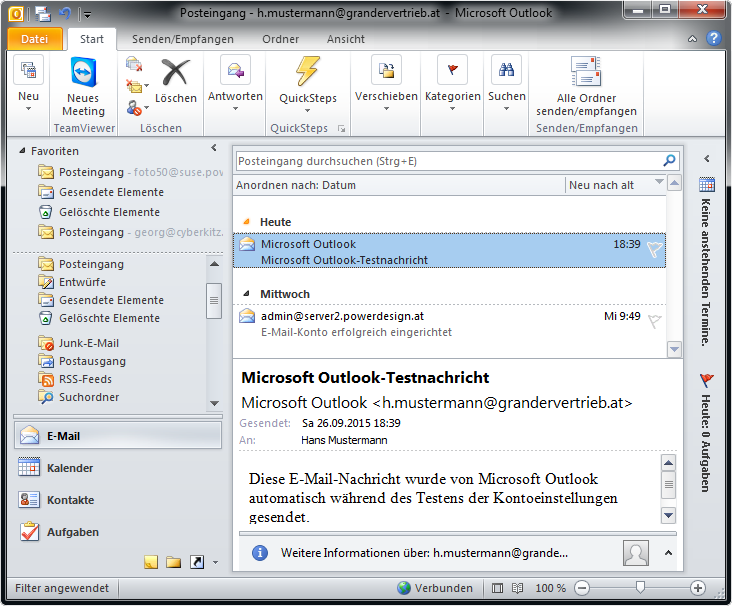732x606 pixels.
Task: Click the search magnifier icon in Posteingang search
Action: [x=670, y=161]
